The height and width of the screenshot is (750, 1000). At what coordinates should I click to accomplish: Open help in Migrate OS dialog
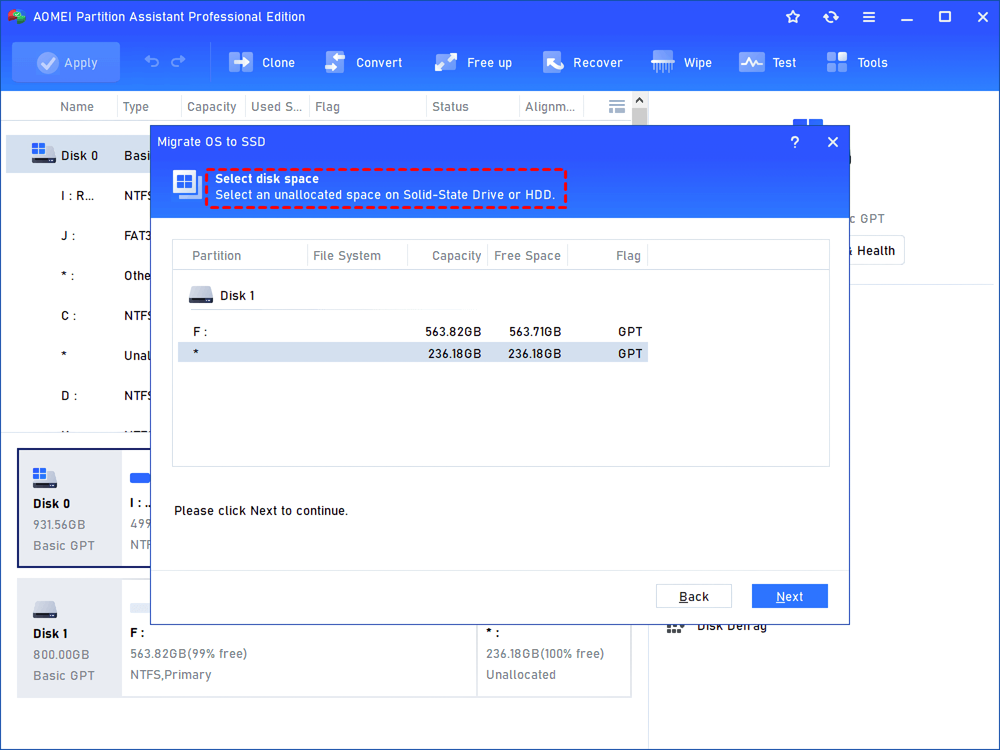pos(795,142)
